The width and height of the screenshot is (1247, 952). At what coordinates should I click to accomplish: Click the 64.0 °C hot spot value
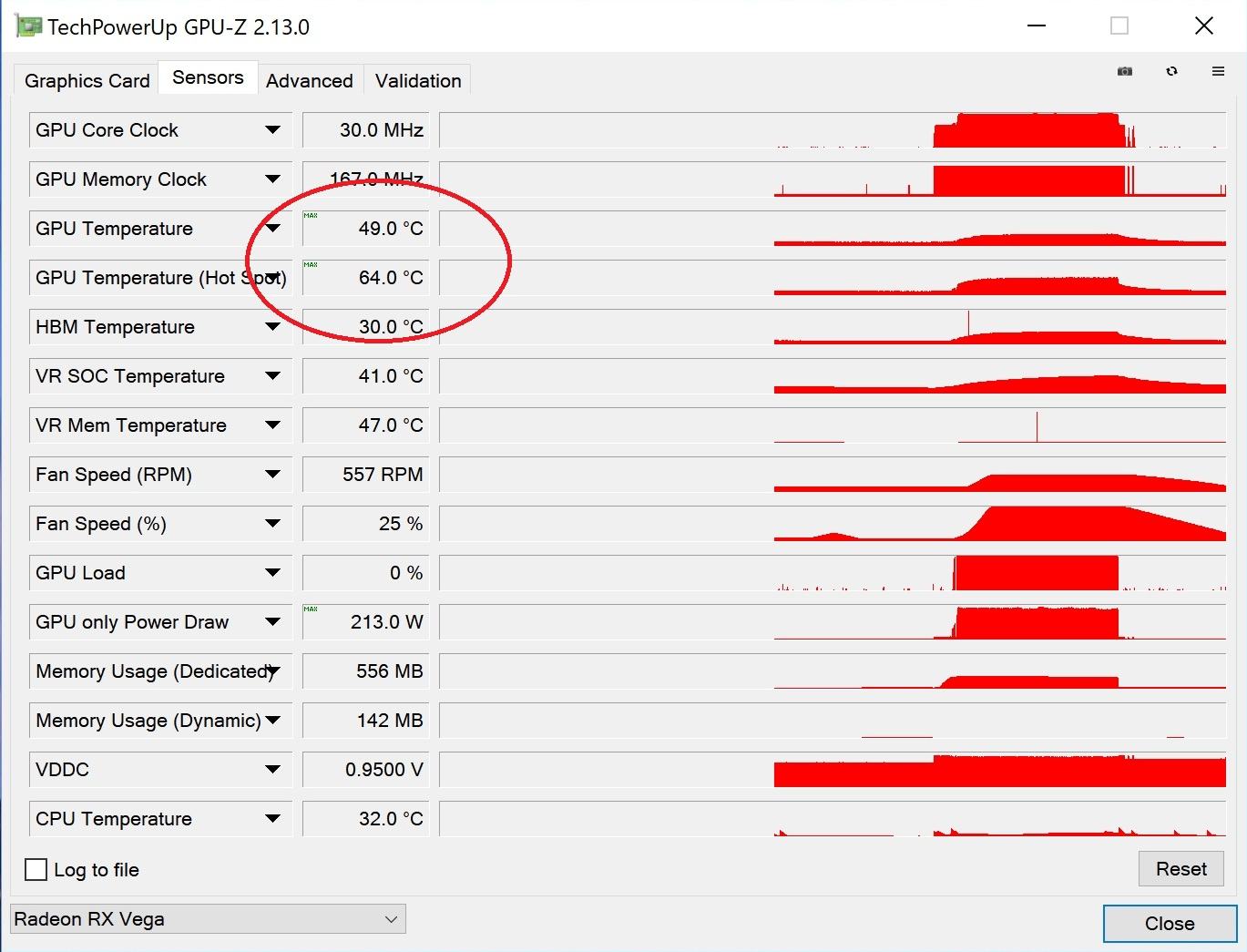pos(365,277)
